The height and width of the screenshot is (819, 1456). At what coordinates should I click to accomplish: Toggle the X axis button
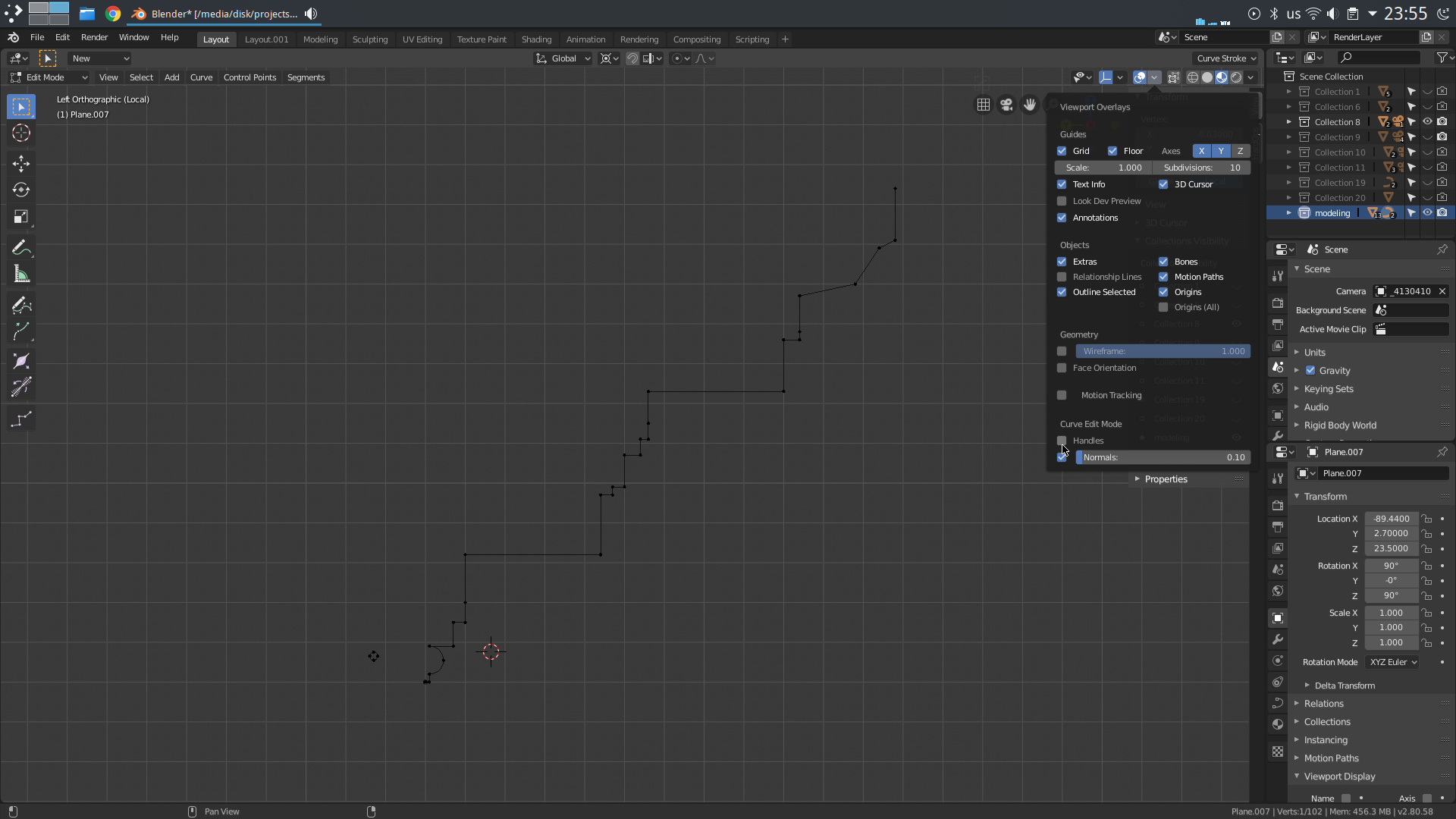pyautogui.click(x=1201, y=151)
